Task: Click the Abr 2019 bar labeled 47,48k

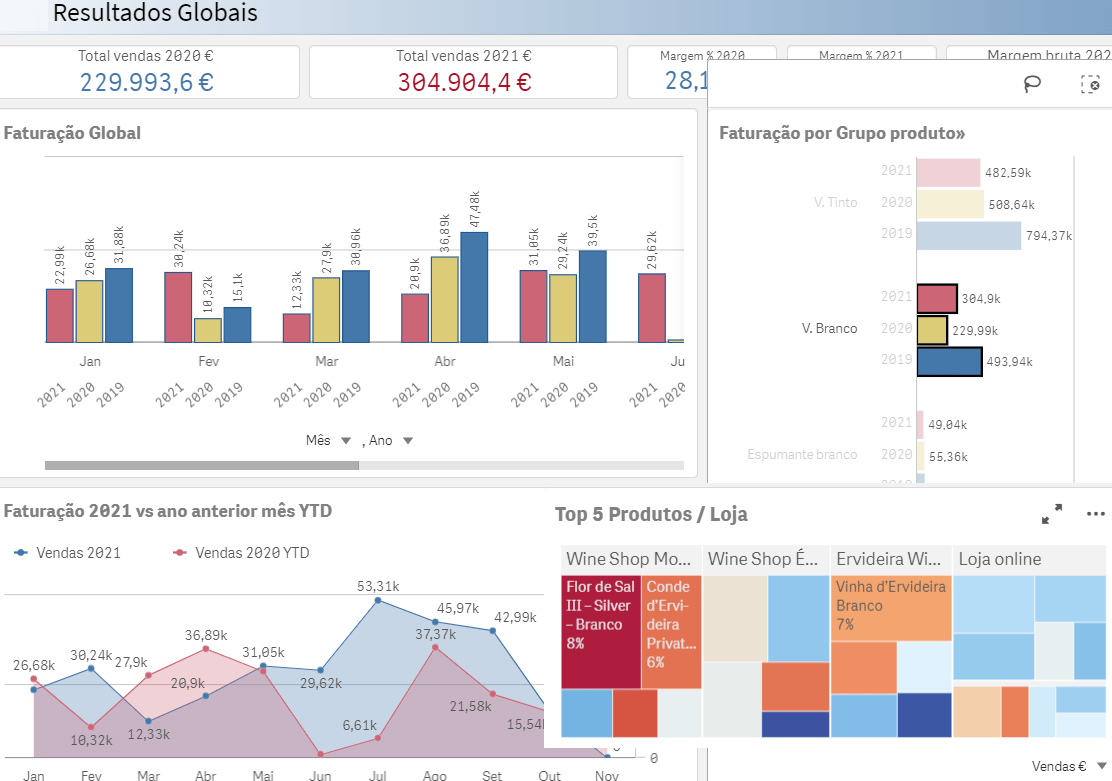Action: 474,287
